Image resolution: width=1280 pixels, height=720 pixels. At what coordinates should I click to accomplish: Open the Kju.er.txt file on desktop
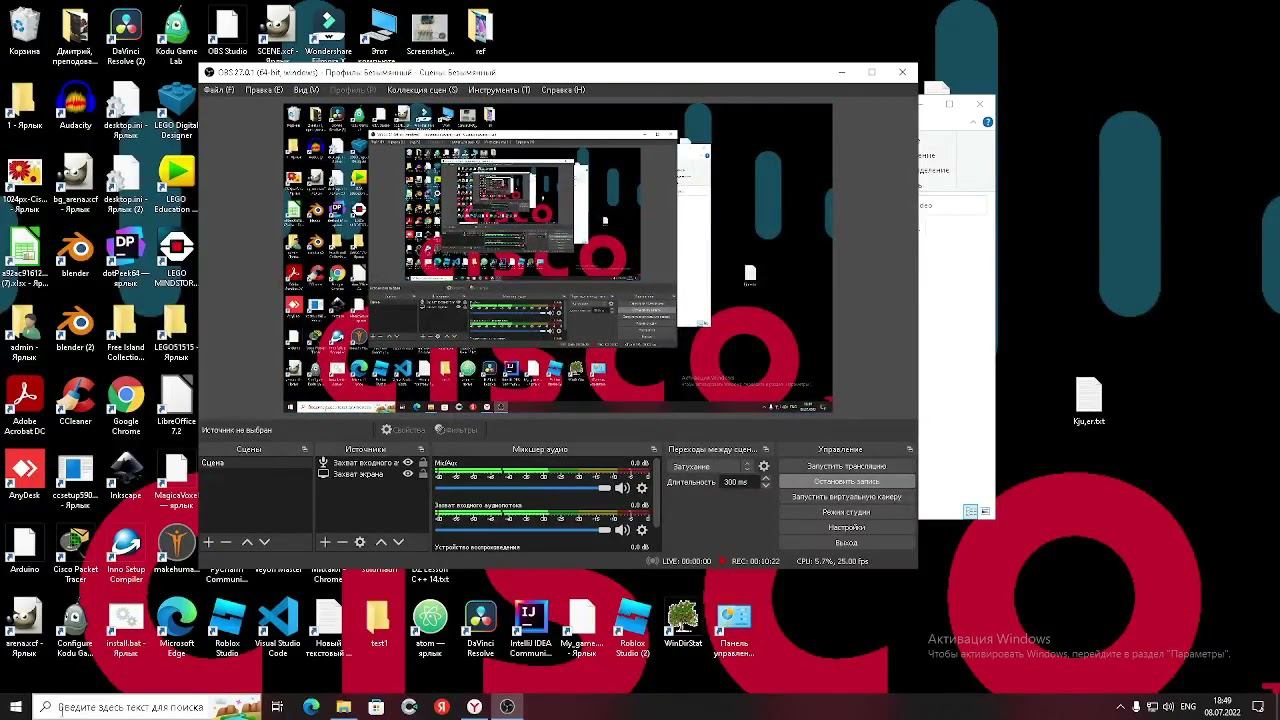1089,401
